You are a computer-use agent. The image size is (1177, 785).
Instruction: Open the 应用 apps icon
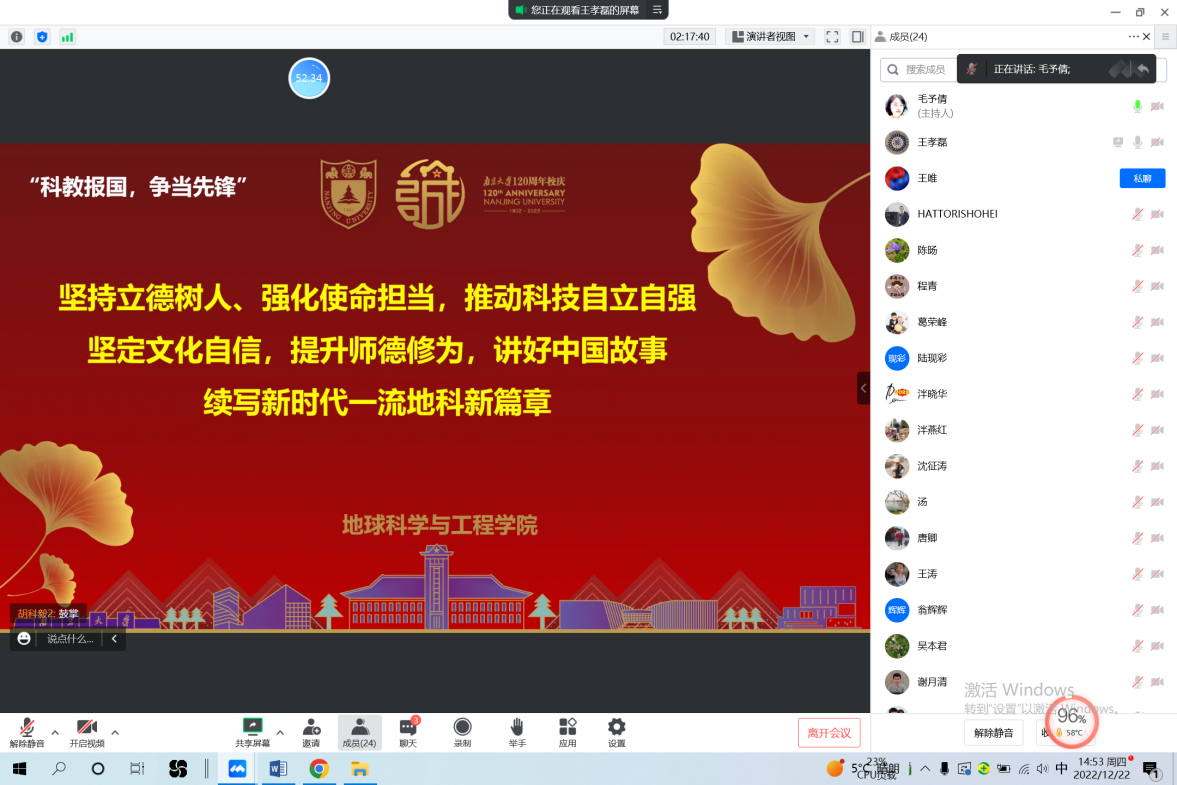567,729
